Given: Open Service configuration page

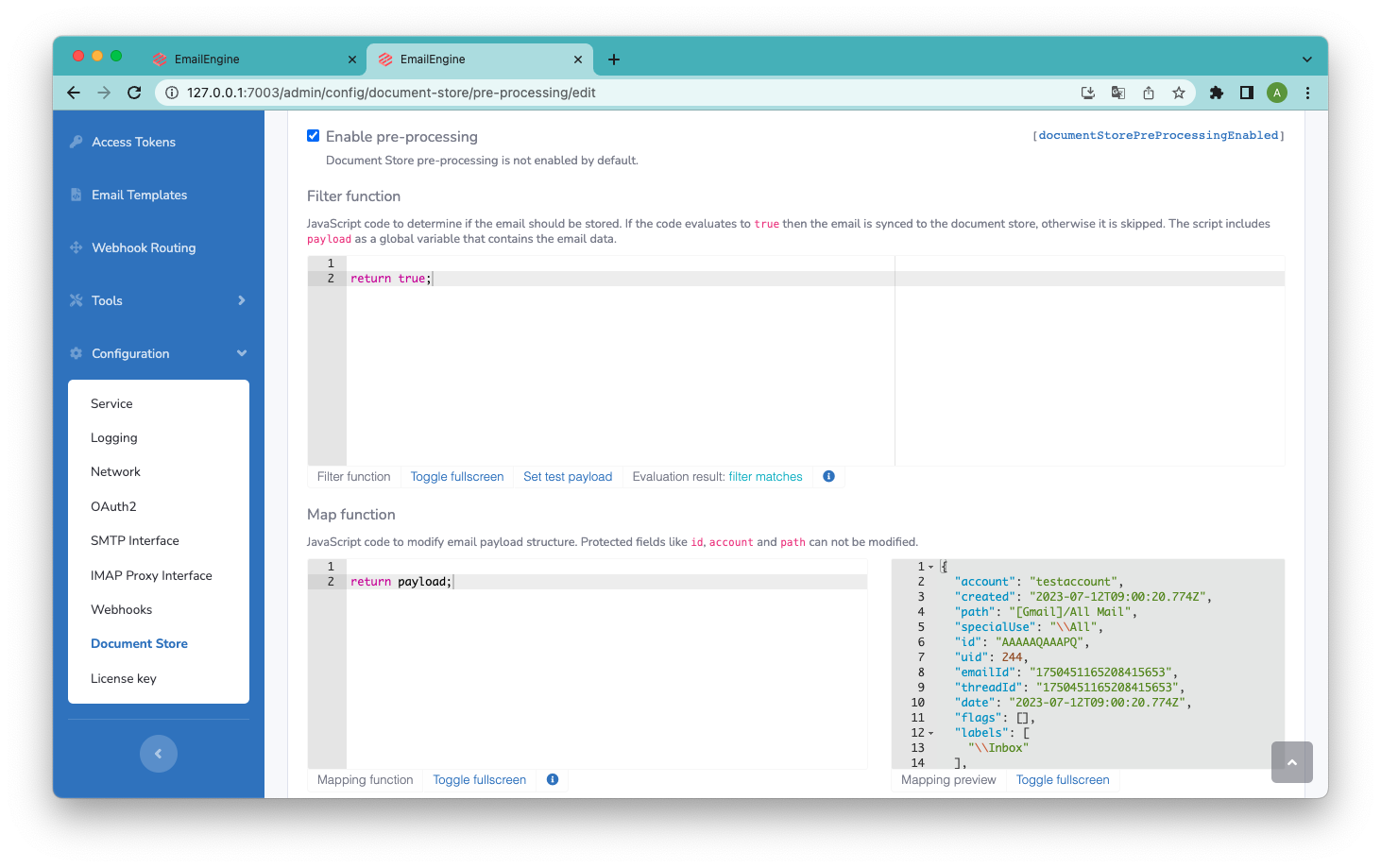Looking at the screenshot, I should click(x=111, y=403).
